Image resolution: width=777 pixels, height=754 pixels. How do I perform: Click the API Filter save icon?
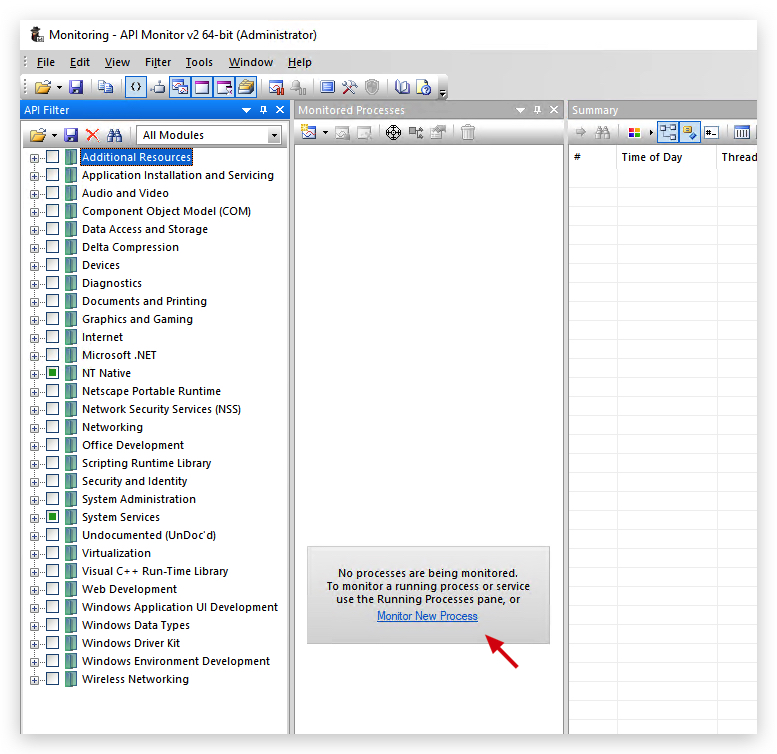pyautogui.click(x=71, y=135)
